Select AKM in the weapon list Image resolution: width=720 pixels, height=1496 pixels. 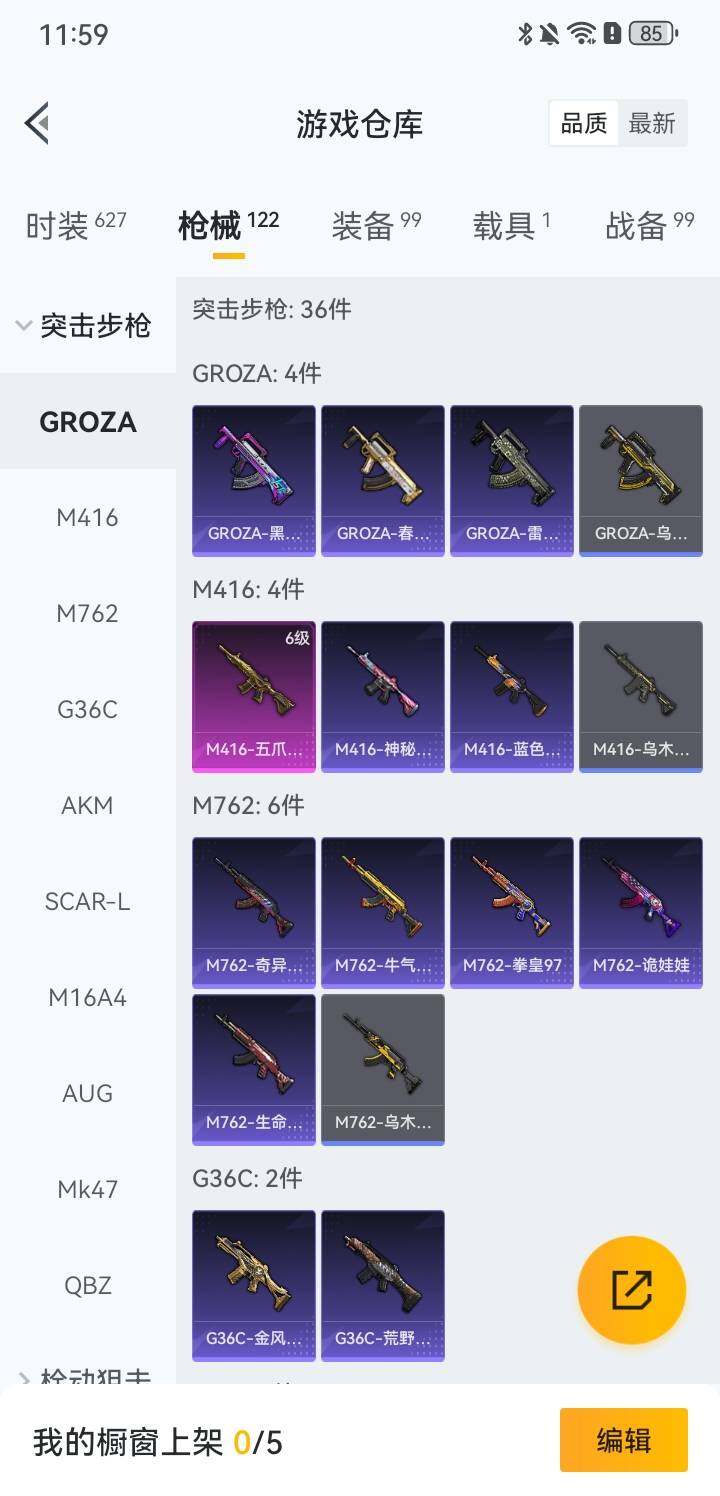[x=88, y=805]
